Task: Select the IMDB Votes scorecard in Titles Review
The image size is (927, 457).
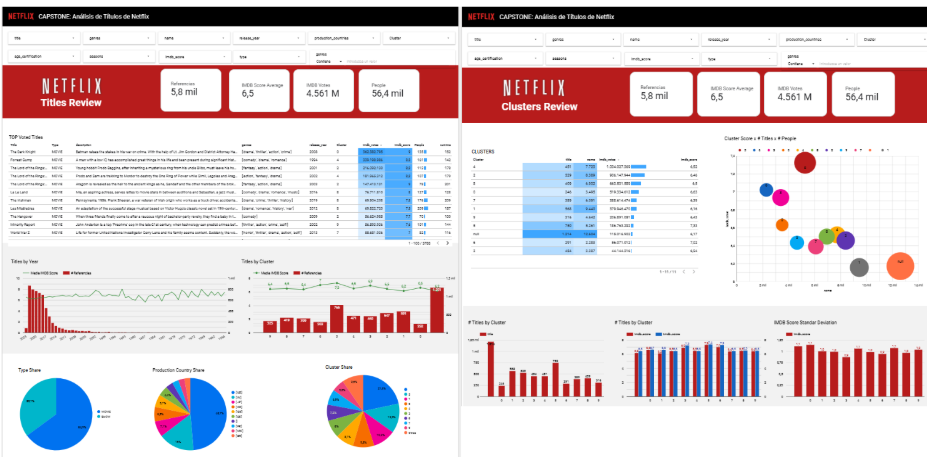Action: [x=323, y=90]
